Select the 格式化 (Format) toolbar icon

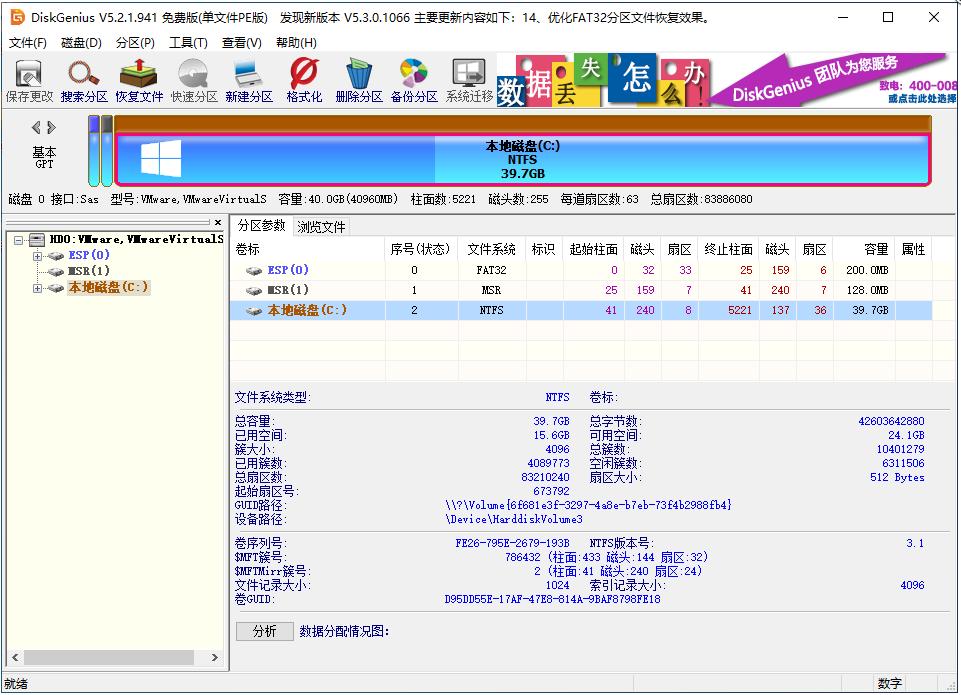coord(303,79)
